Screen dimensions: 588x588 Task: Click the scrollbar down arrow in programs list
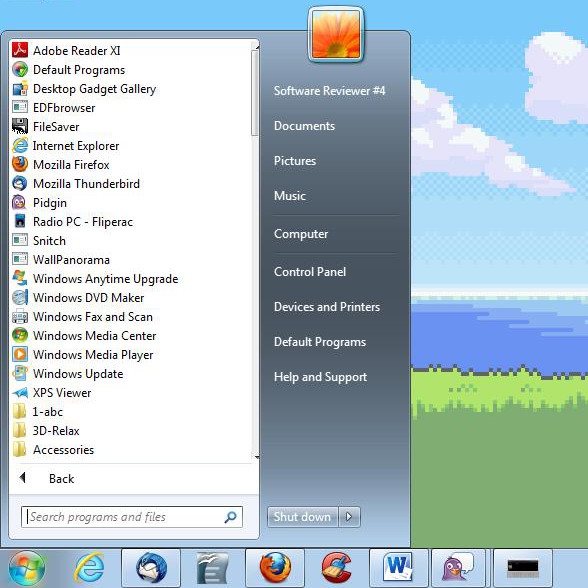point(256,457)
